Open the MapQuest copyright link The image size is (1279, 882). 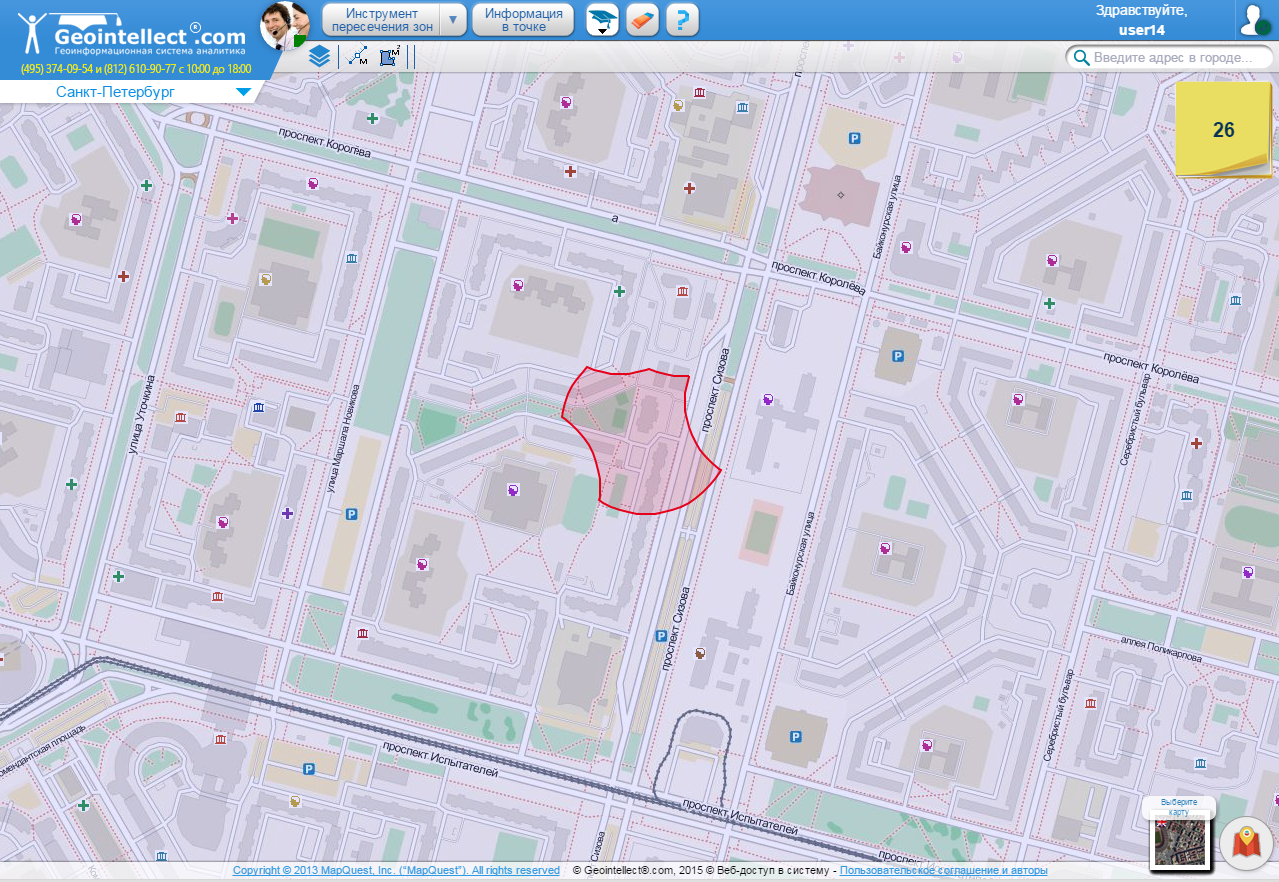point(396,870)
